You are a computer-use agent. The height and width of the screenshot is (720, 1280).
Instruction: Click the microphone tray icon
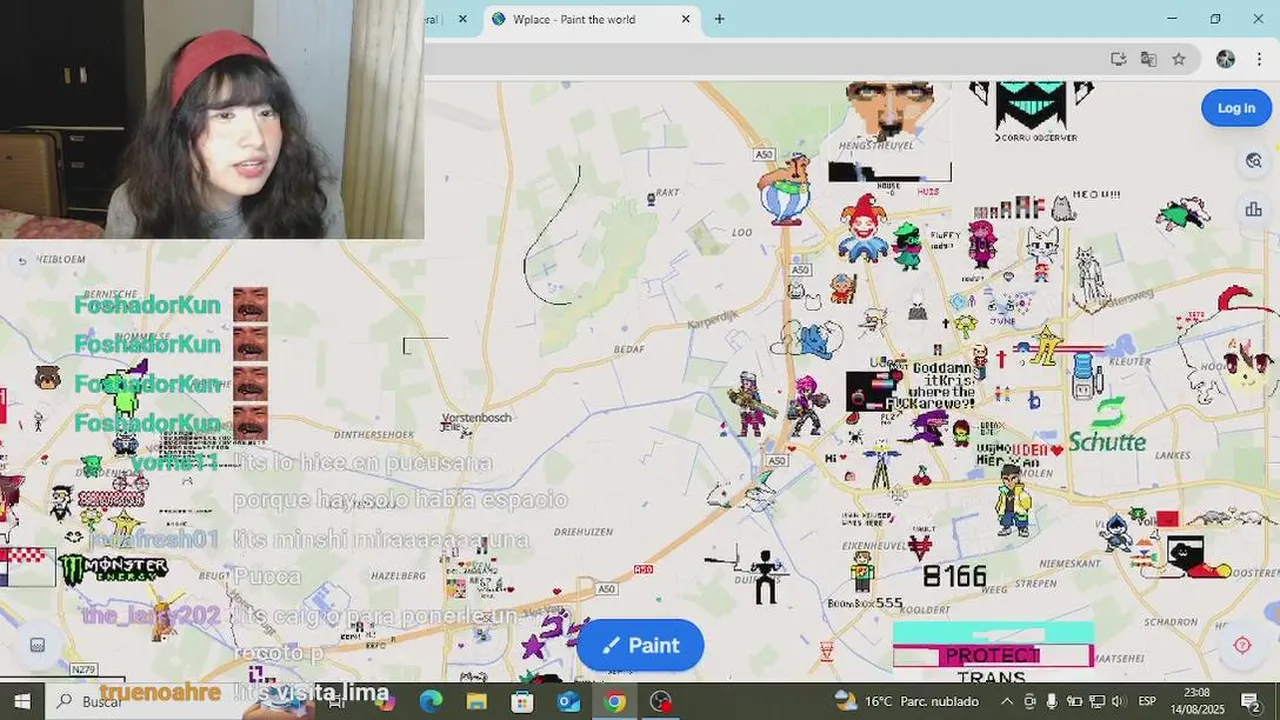(x=1052, y=701)
